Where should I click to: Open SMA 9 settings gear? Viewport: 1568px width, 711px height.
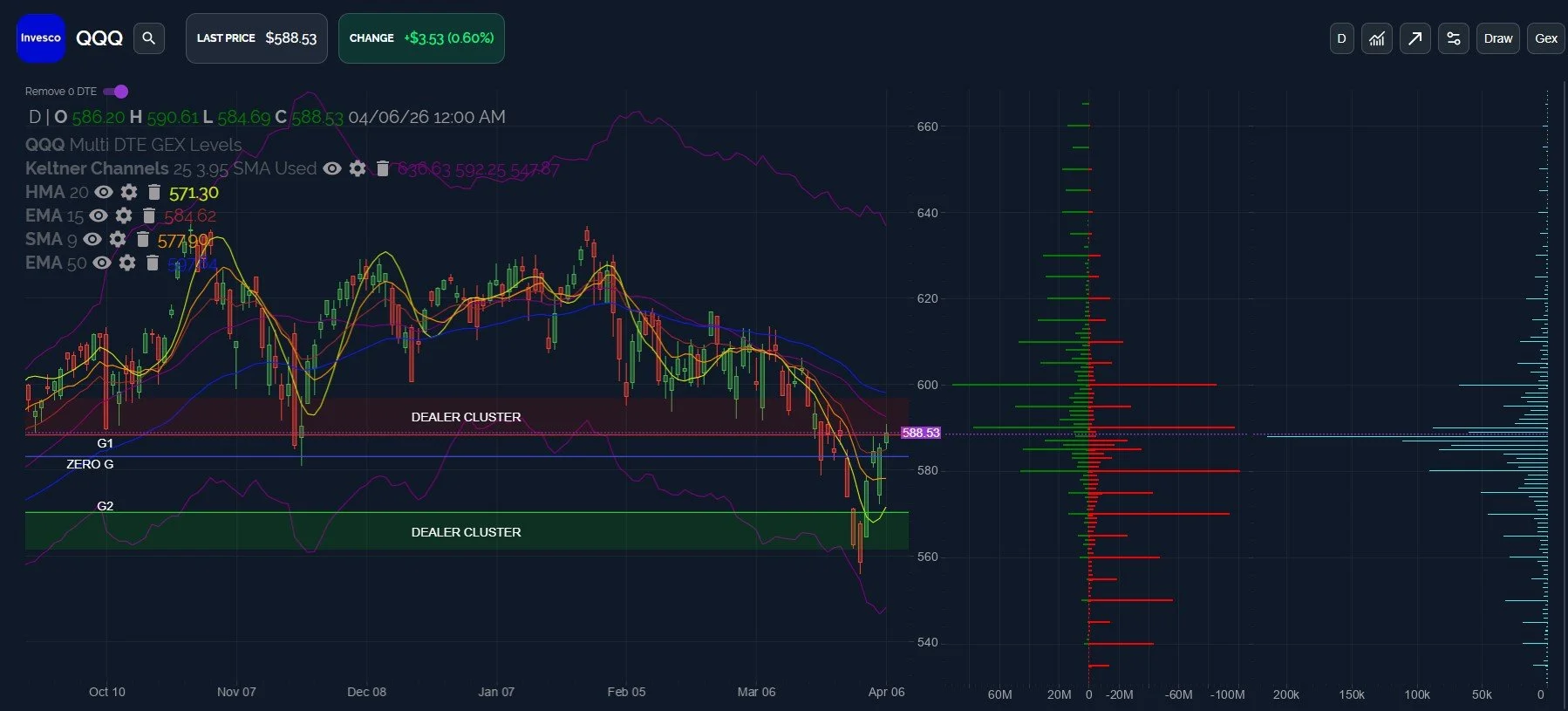(118, 239)
